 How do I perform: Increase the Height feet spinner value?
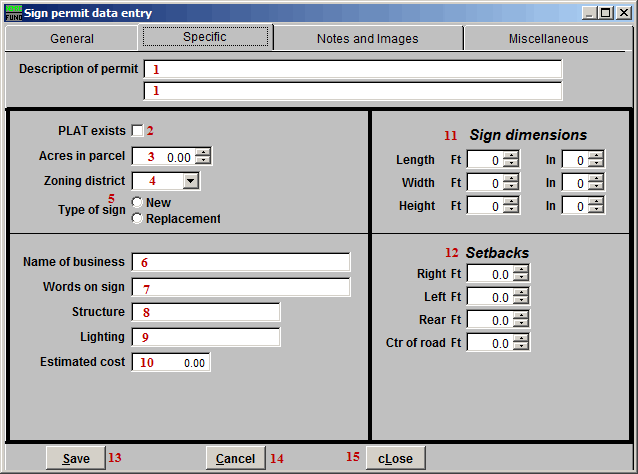pyautogui.click(x=510, y=201)
